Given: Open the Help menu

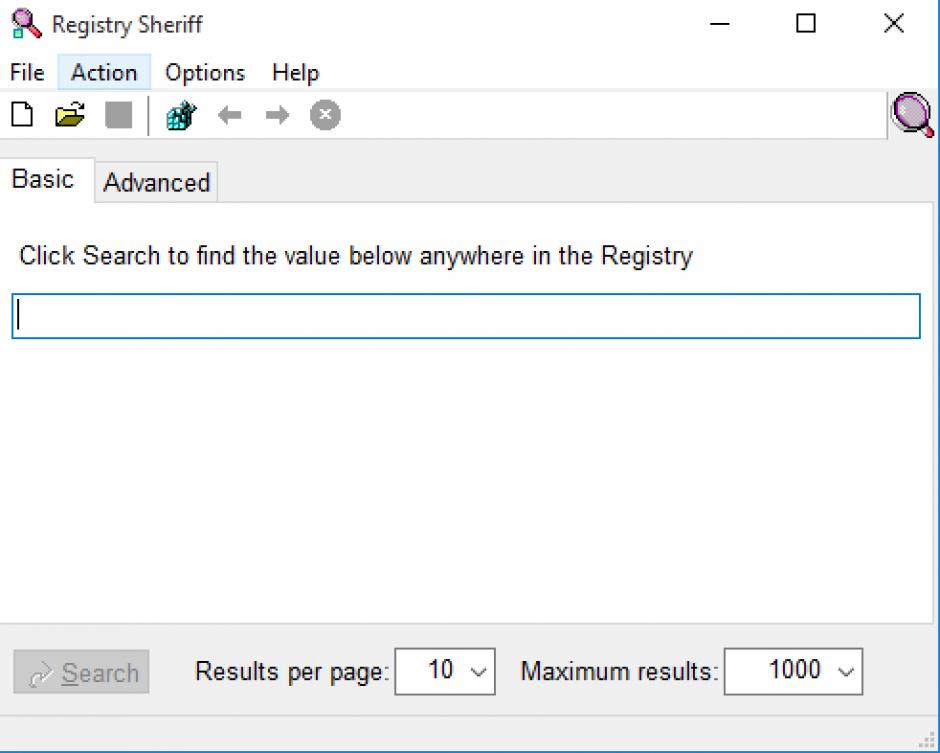Looking at the screenshot, I should (296, 73).
